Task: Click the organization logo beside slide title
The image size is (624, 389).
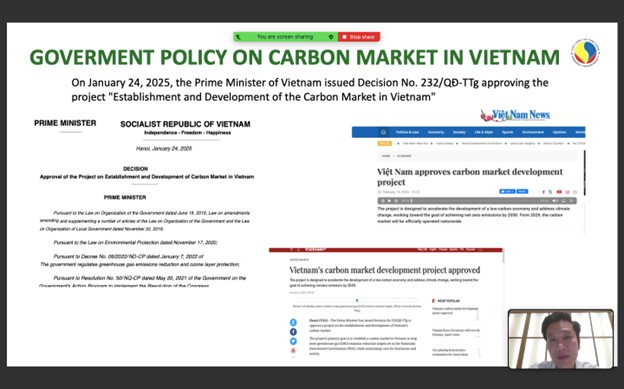Action: pos(585,52)
